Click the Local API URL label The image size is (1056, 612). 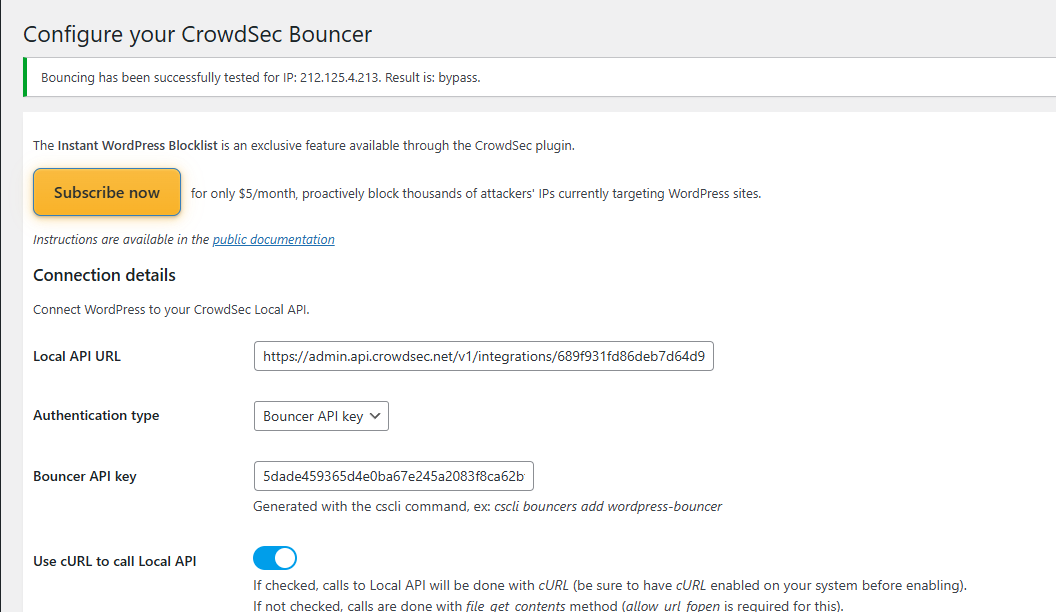[x=77, y=356]
